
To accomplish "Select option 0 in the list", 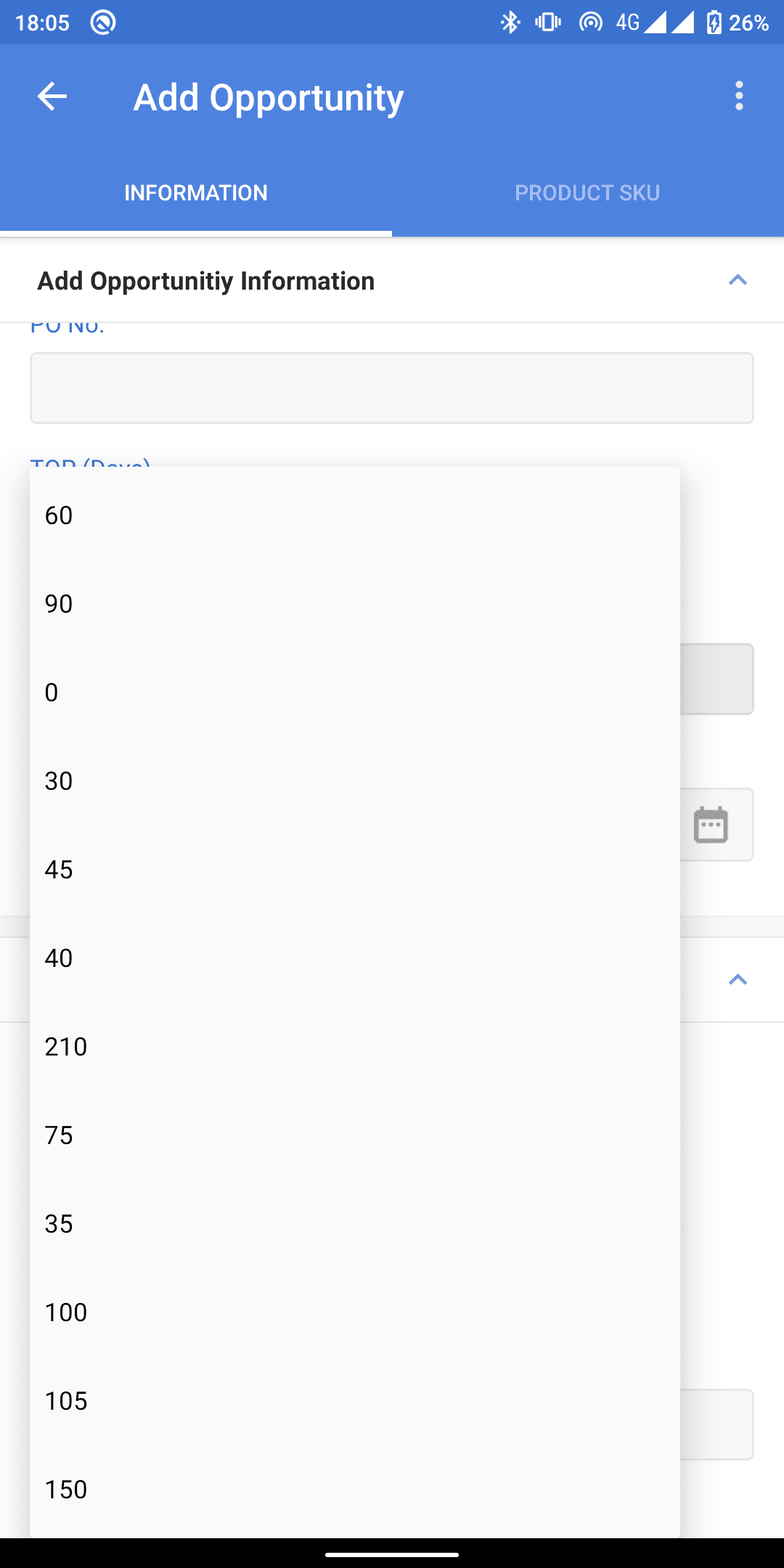I will point(355,693).
